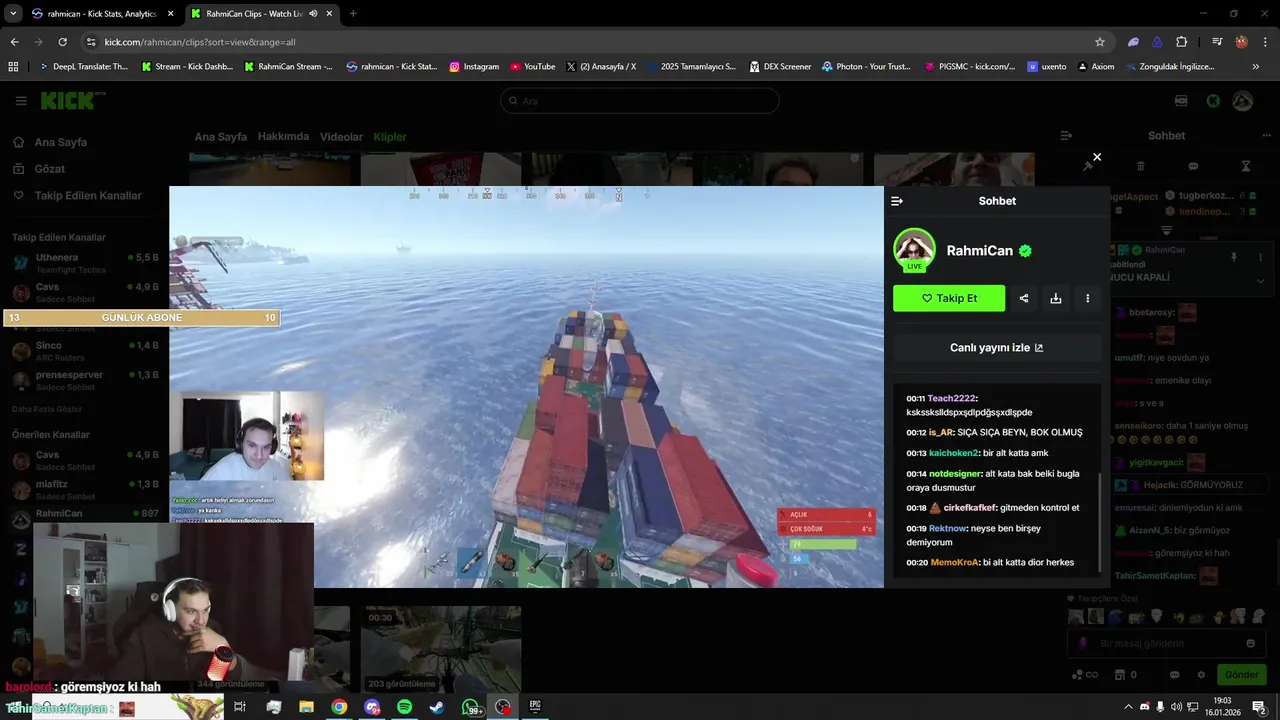Expand hidden bookmarks chevron

[1256, 67]
